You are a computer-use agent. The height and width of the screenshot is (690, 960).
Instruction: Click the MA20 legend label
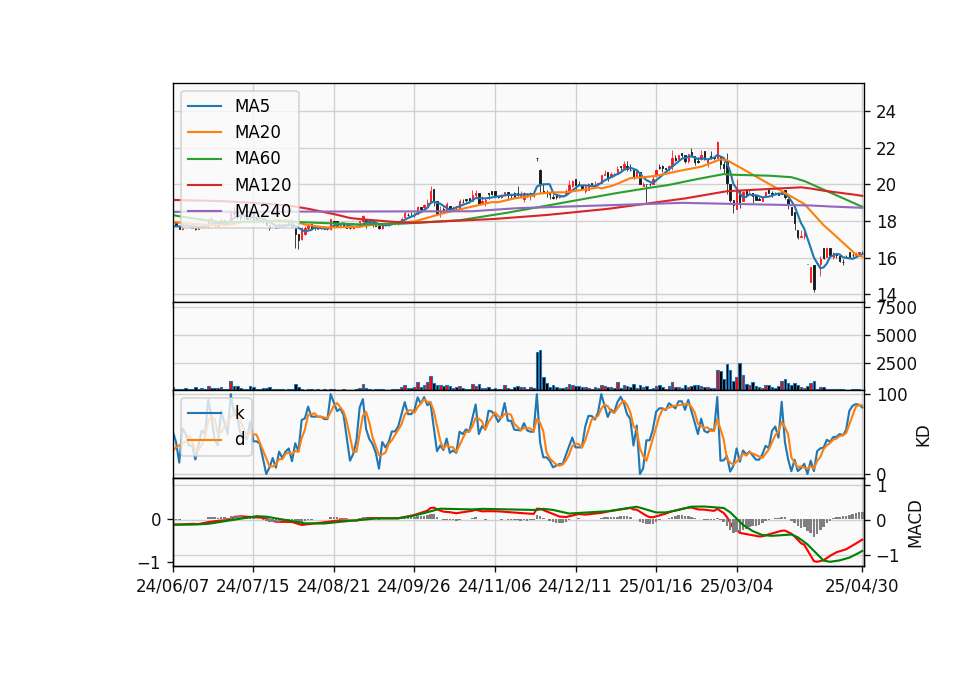point(257,132)
